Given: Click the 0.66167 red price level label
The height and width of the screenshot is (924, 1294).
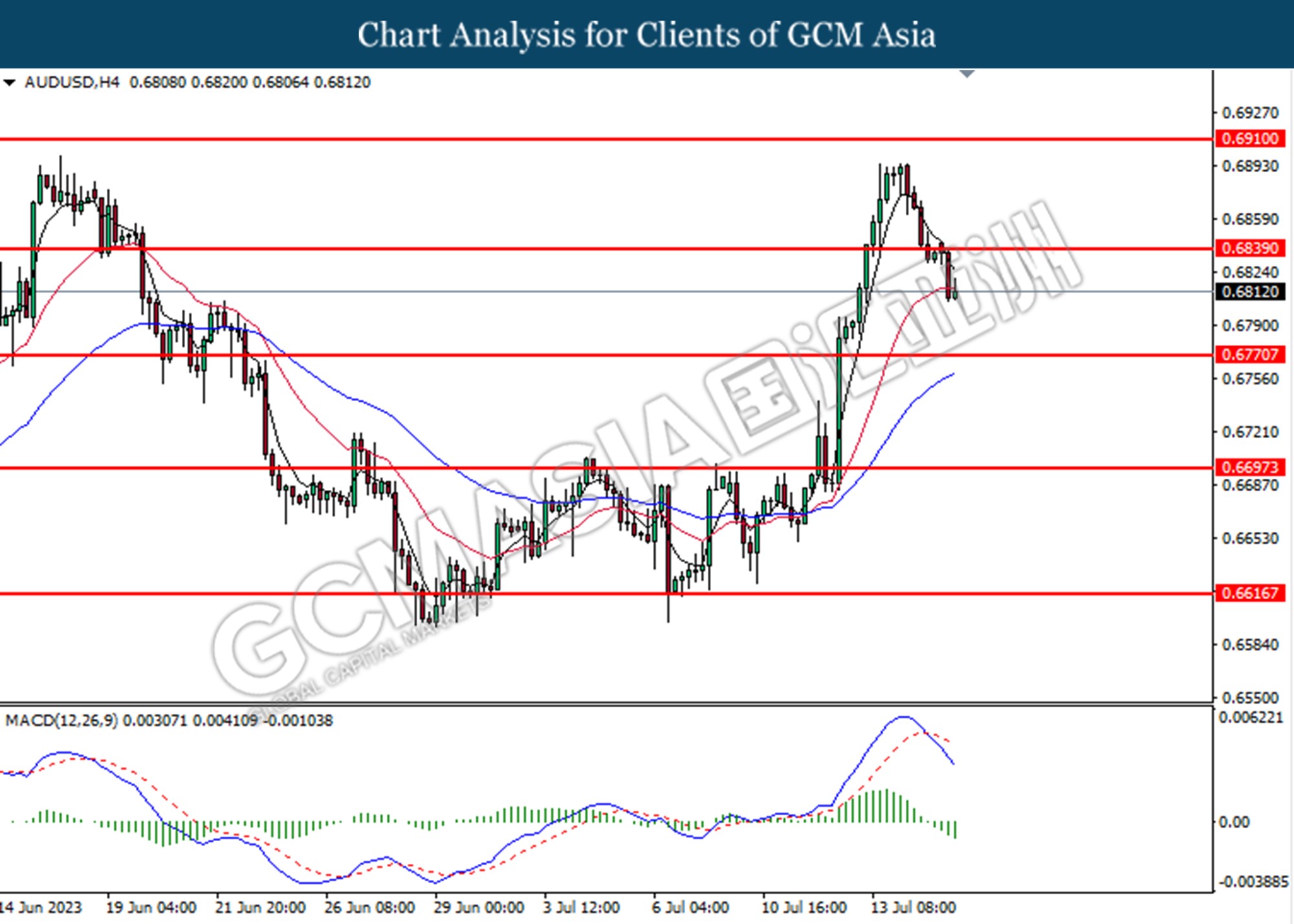Looking at the screenshot, I should (1250, 593).
